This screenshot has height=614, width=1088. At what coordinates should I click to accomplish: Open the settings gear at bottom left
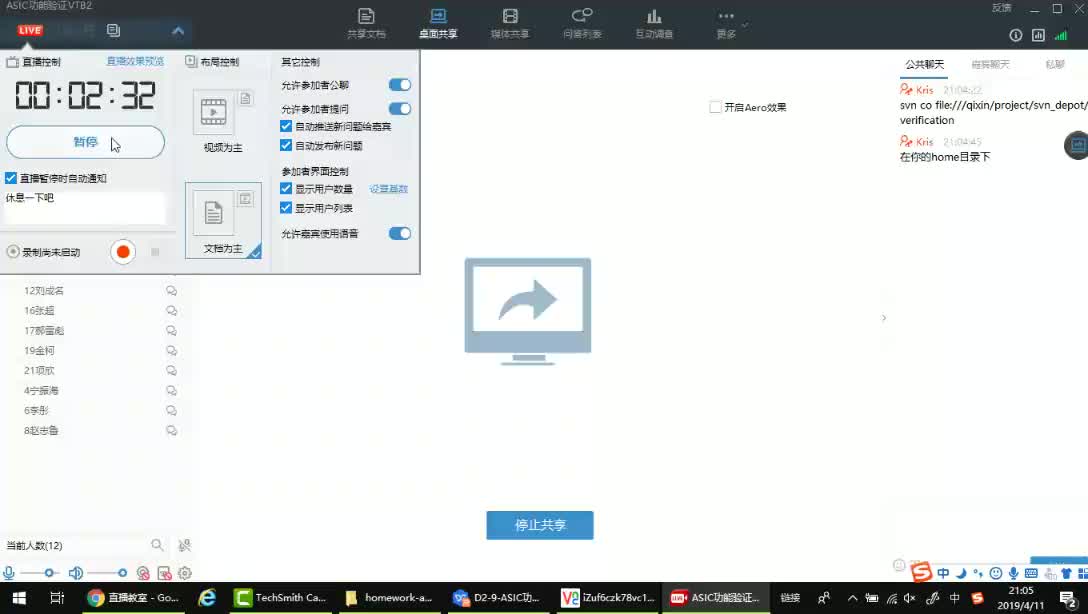185,573
